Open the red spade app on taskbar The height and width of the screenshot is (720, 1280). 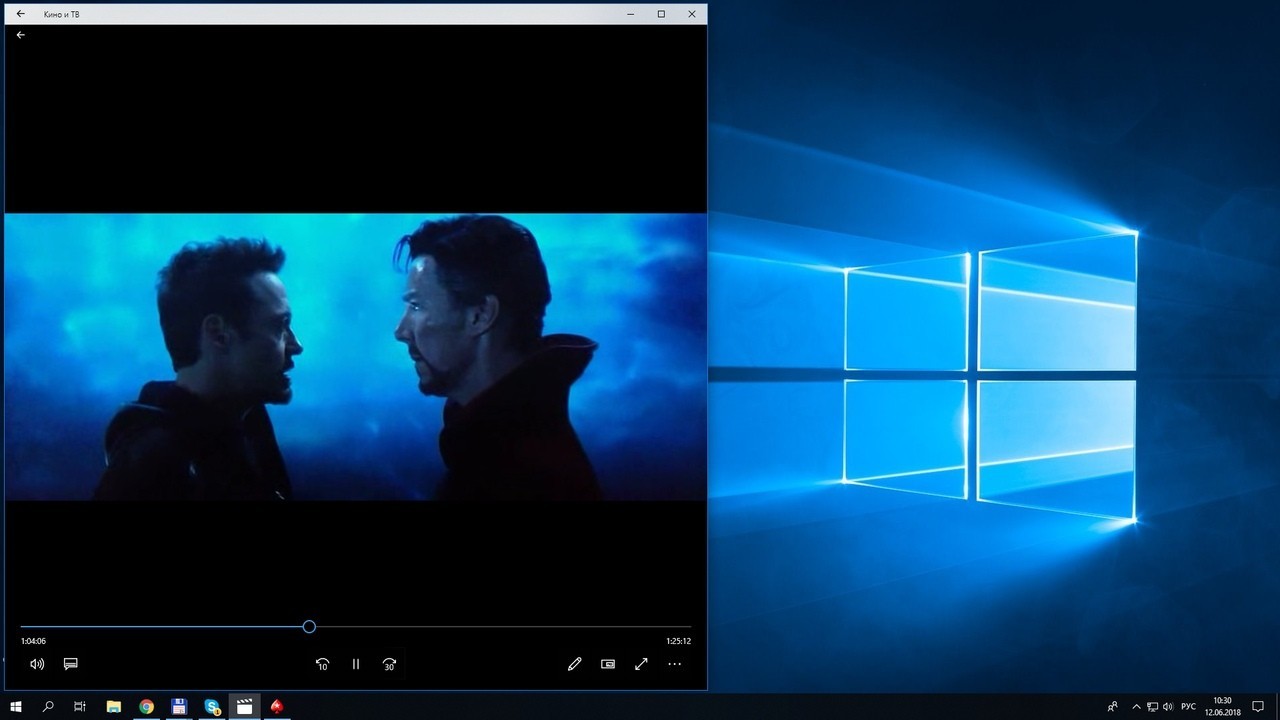[x=277, y=707]
